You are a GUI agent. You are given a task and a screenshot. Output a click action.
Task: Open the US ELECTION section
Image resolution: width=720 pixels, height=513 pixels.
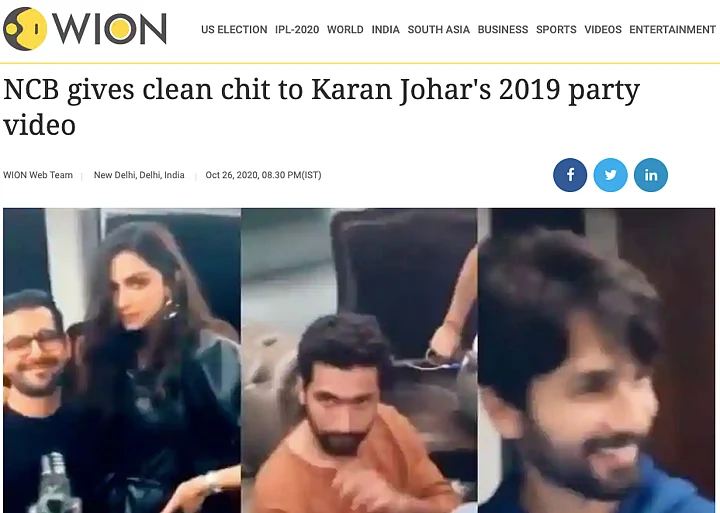(x=234, y=29)
